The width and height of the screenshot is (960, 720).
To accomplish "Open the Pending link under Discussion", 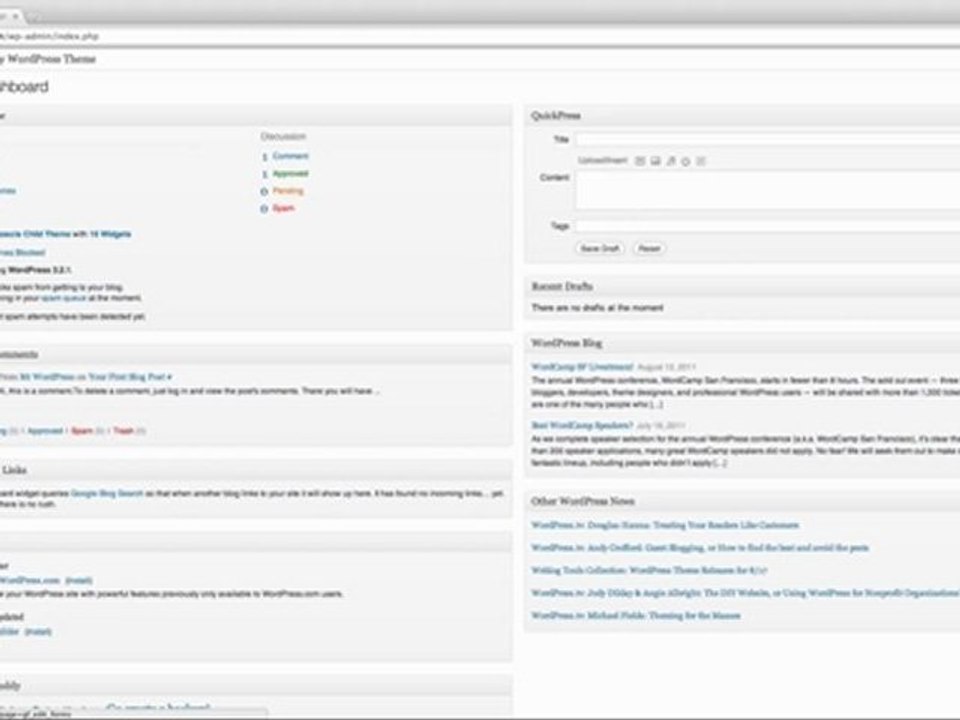I will [288, 191].
